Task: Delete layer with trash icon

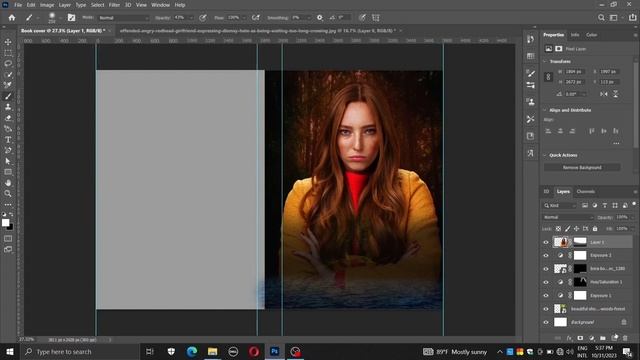Action: 625,338
